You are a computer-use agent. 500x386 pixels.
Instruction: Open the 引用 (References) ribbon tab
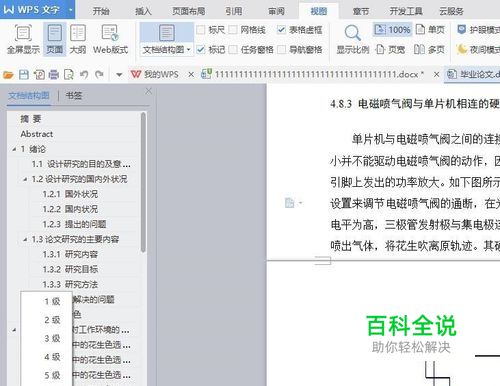click(233, 11)
